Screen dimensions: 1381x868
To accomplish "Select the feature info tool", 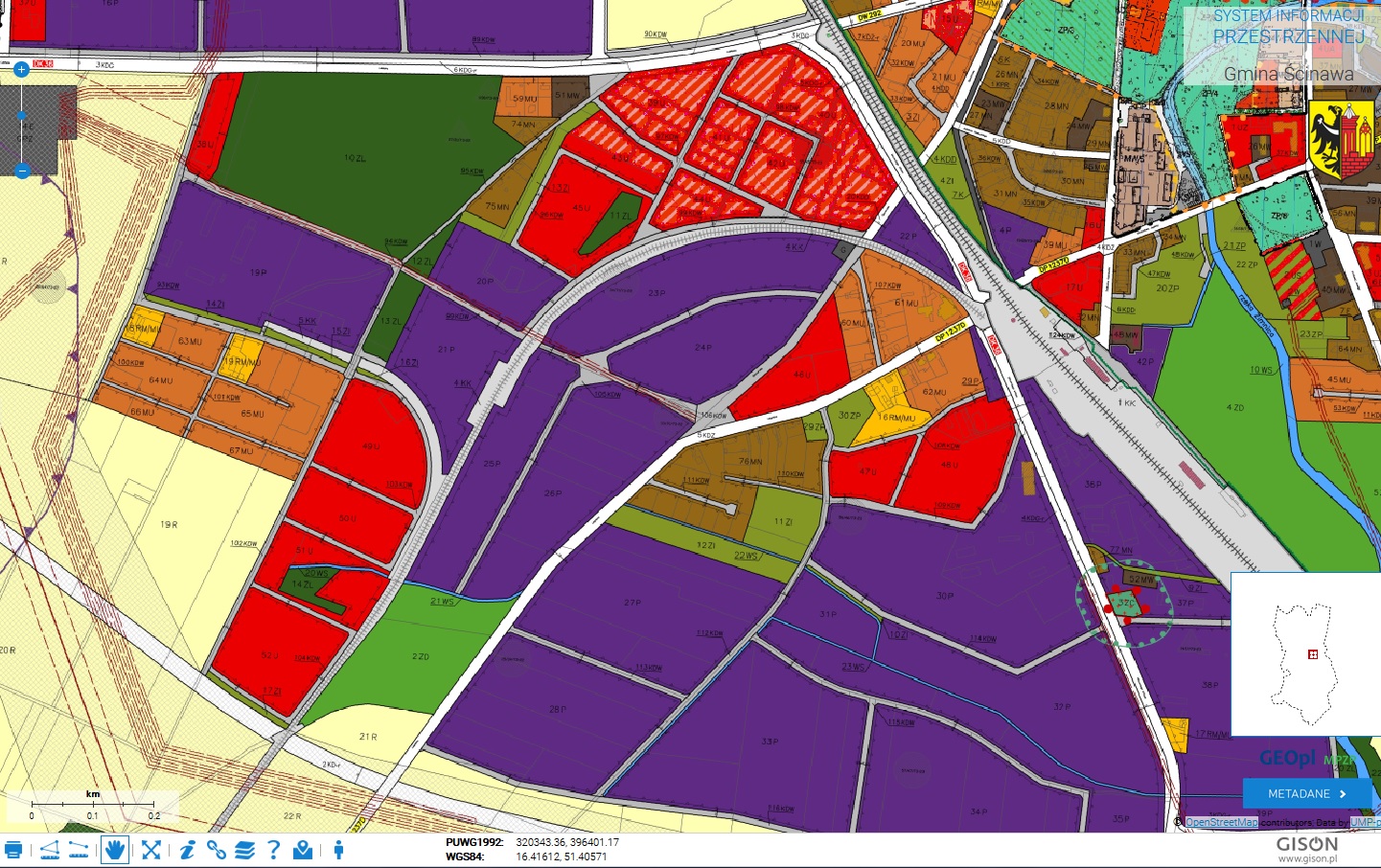I will pyautogui.click(x=188, y=850).
